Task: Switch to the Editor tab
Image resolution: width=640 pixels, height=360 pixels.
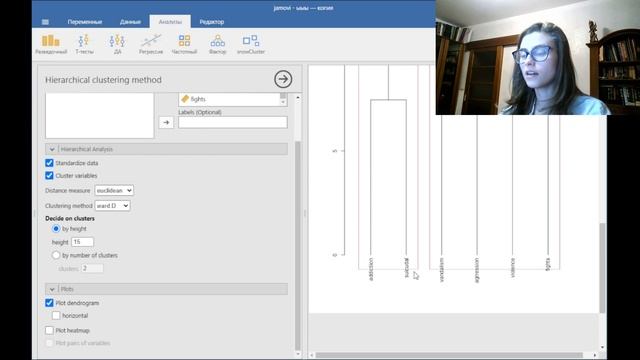Action: pyautogui.click(x=211, y=22)
